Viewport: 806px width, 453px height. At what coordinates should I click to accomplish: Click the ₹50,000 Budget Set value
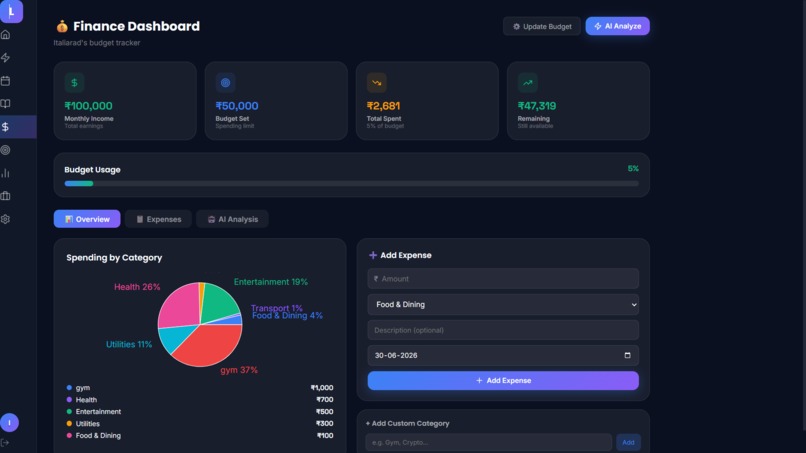pyautogui.click(x=237, y=106)
